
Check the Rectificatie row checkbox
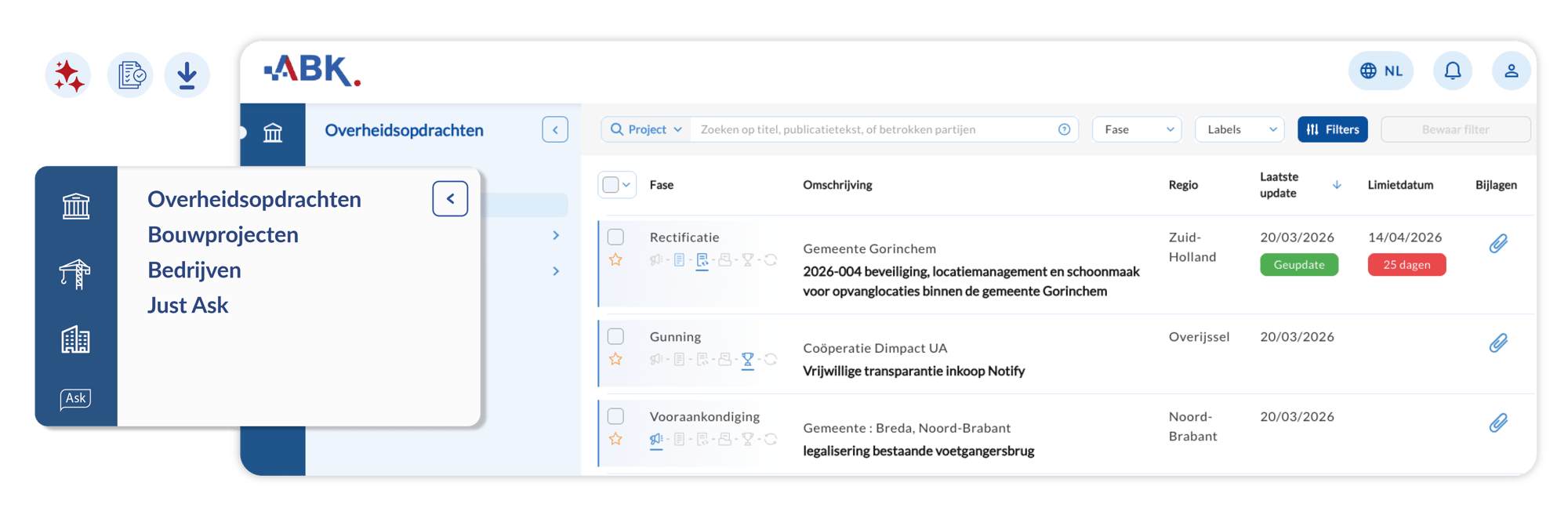pyautogui.click(x=615, y=237)
